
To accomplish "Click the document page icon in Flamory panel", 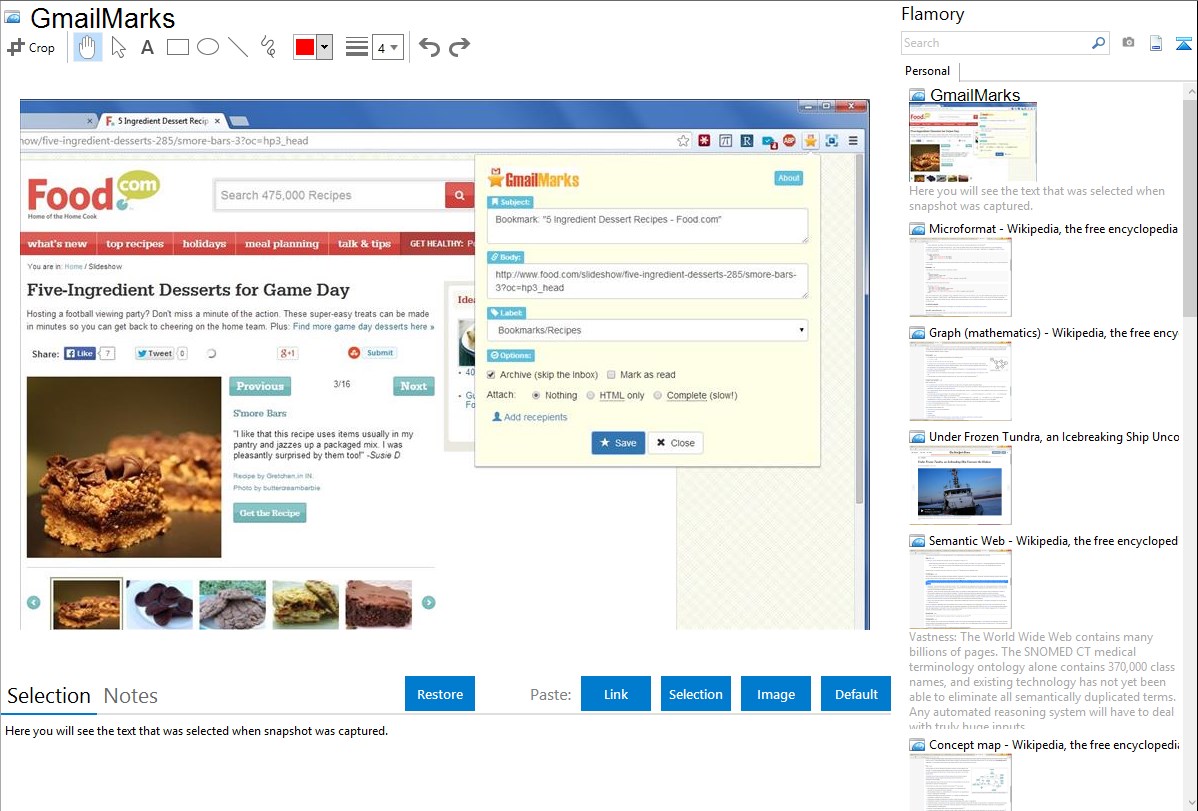I will pyautogui.click(x=1156, y=43).
